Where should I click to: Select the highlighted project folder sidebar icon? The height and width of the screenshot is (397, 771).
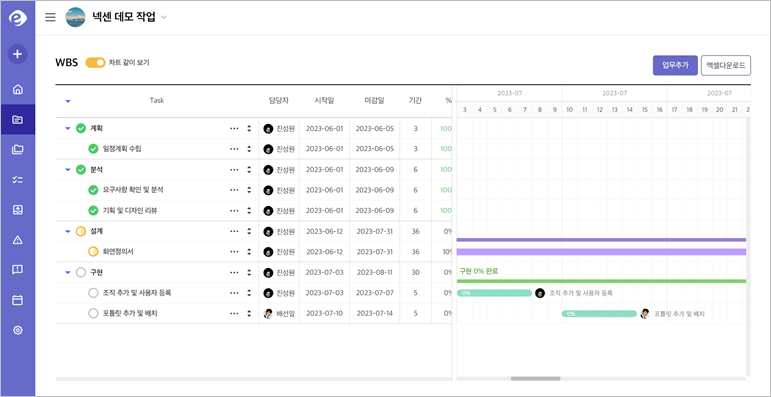tap(18, 119)
